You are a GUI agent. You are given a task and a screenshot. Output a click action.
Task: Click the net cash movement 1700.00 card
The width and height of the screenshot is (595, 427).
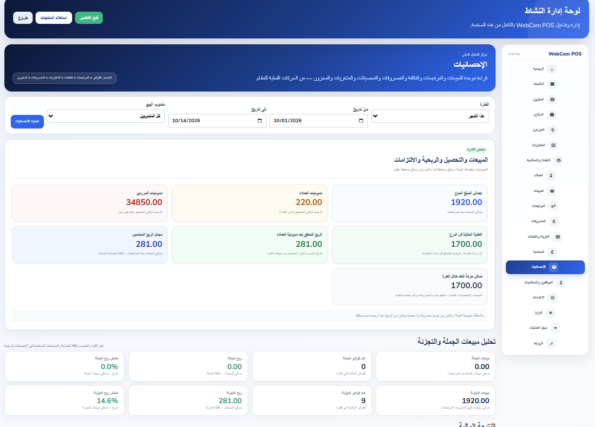[x=409, y=286]
